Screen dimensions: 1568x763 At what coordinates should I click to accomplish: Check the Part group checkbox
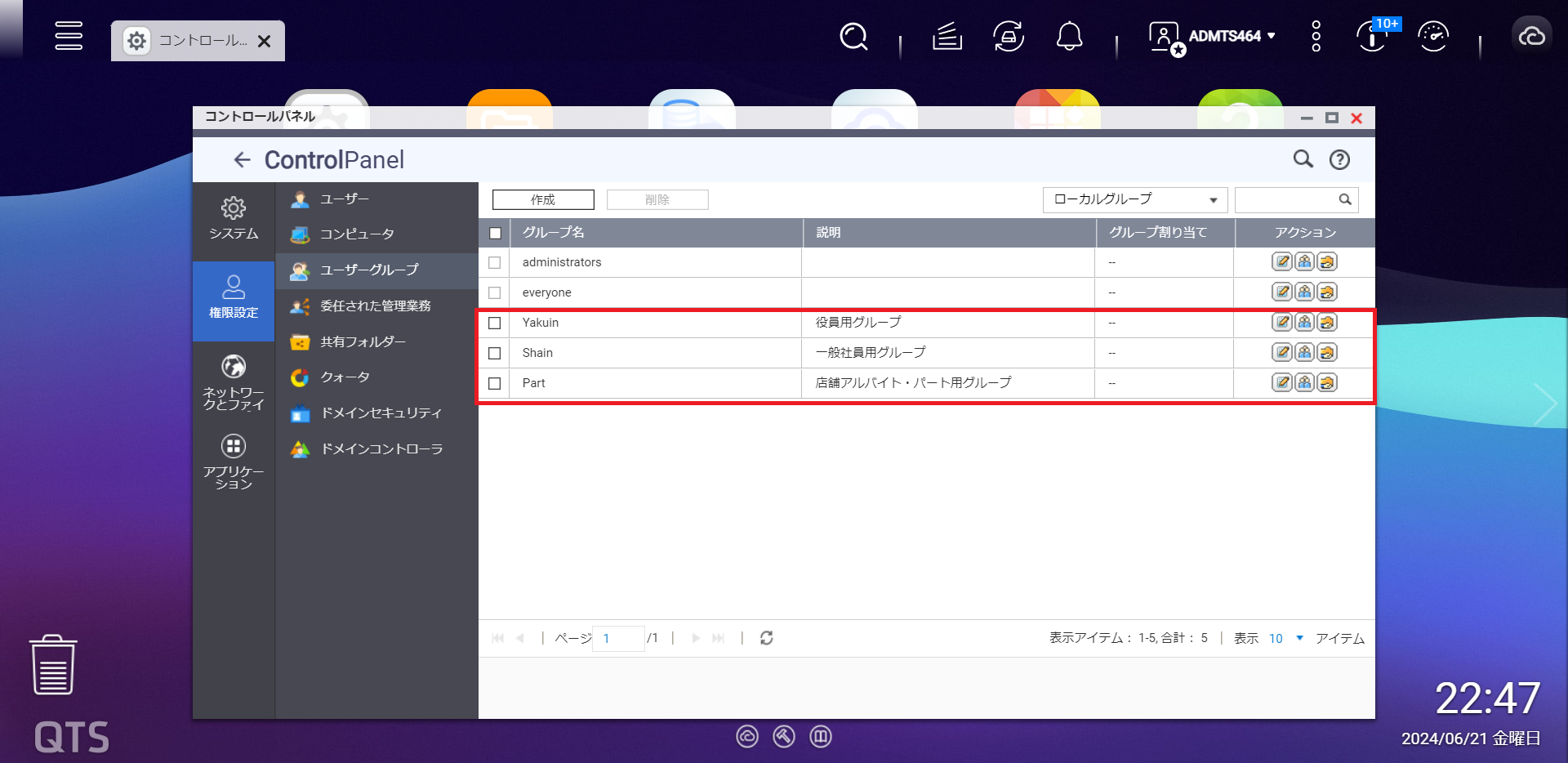[x=495, y=384]
